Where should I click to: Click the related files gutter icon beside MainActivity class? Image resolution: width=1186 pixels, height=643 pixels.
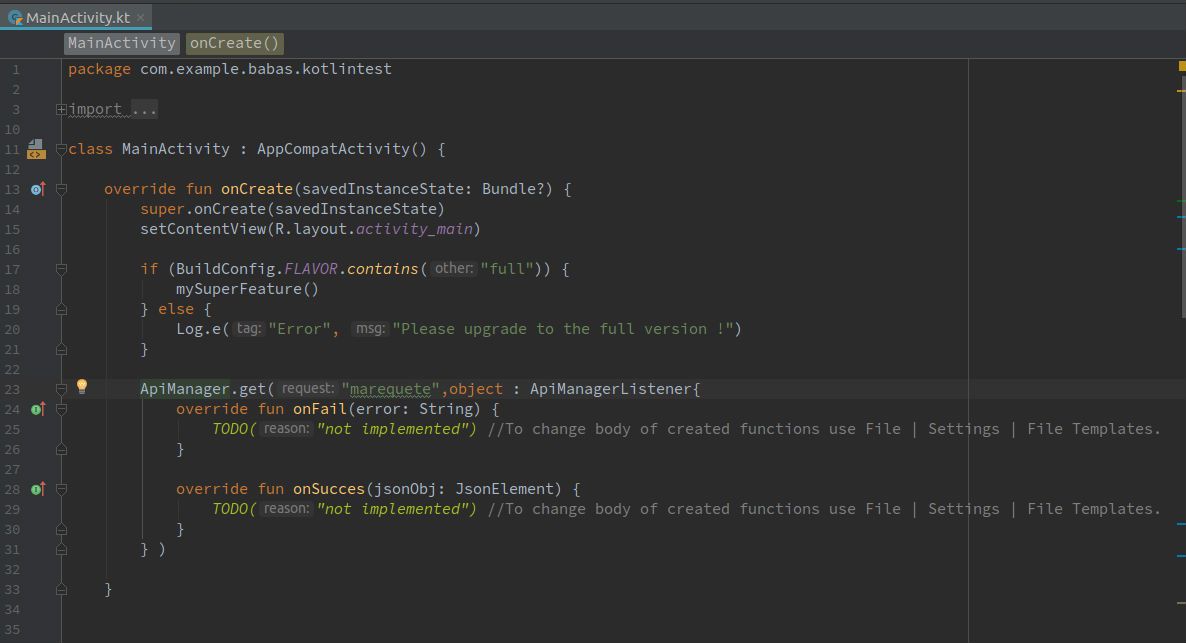37,147
